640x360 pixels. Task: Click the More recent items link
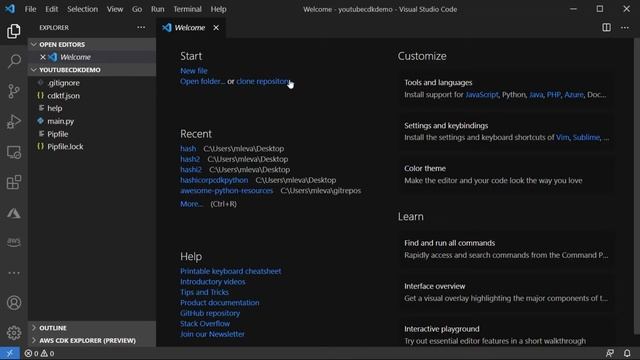[191, 204]
